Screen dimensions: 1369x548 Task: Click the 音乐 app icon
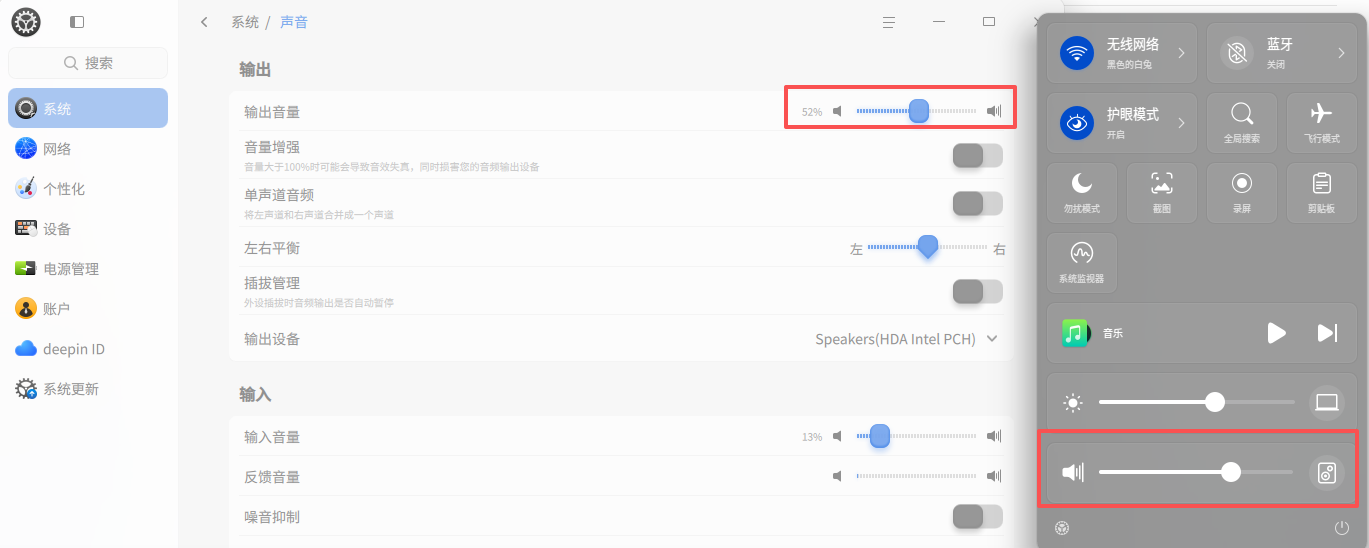1076,333
